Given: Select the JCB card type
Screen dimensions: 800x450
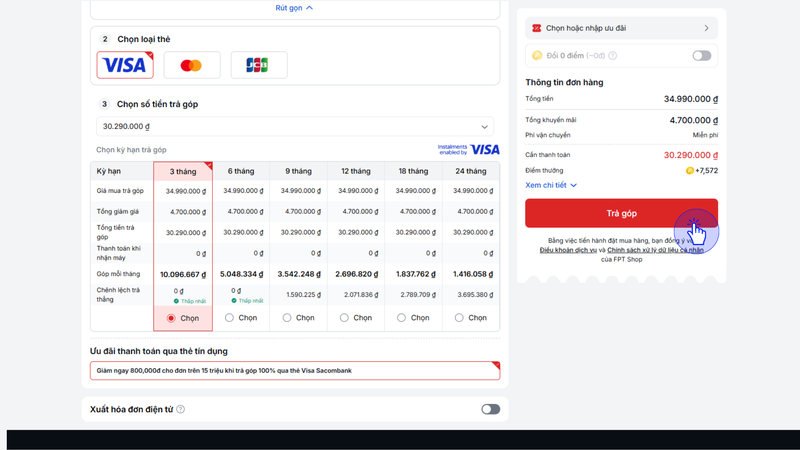Looking at the screenshot, I should [x=259, y=65].
